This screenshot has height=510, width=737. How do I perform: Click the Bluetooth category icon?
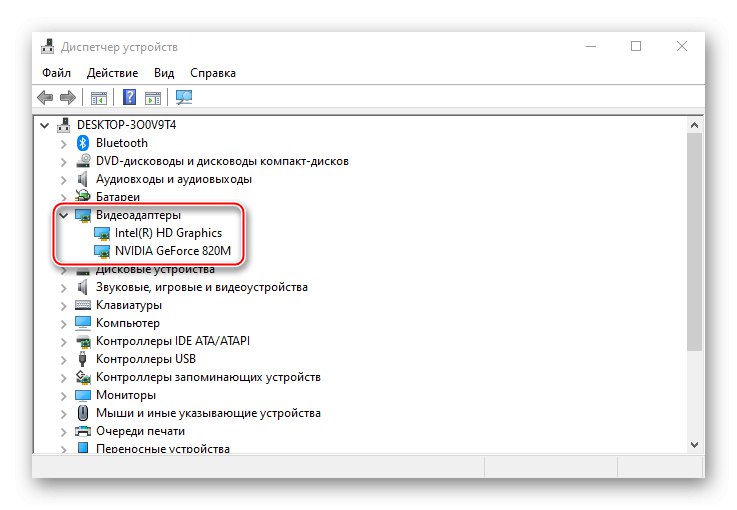pos(83,143)
